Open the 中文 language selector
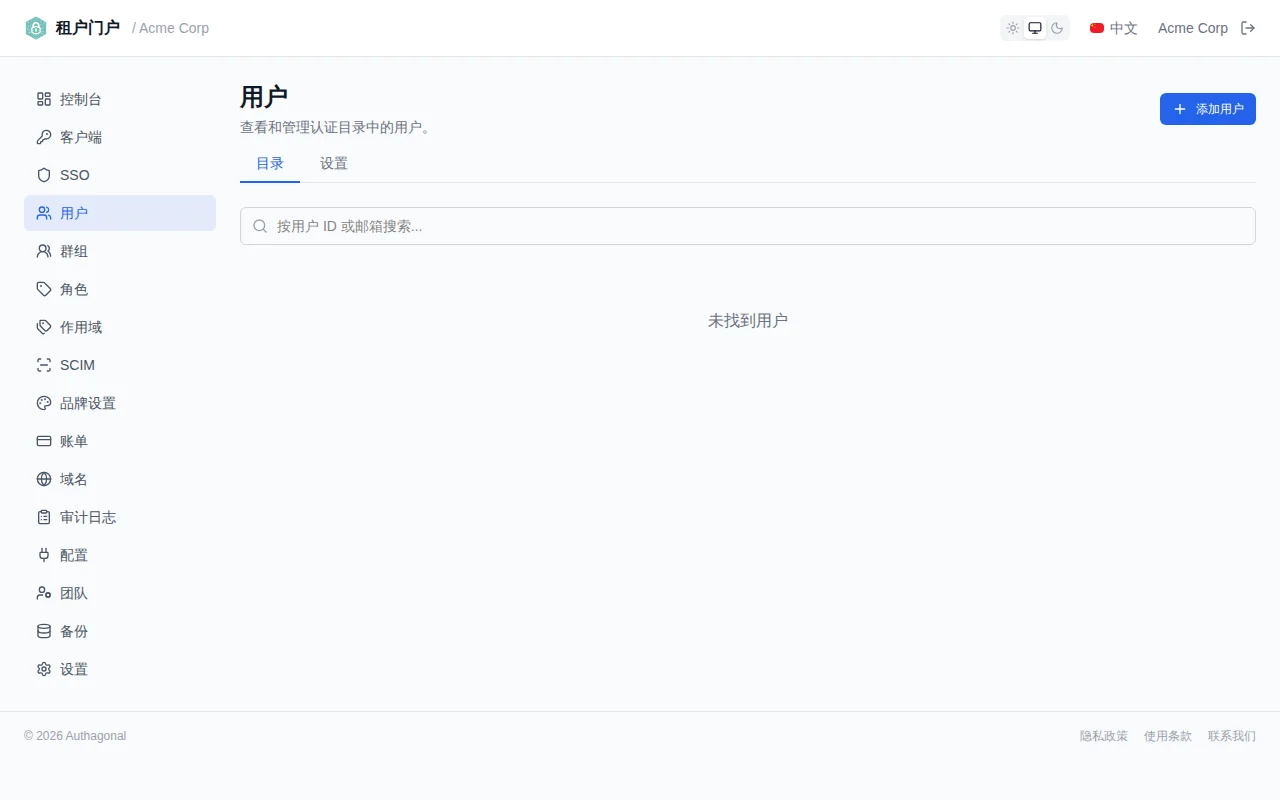The image size is (1280, 800). 1114,28
